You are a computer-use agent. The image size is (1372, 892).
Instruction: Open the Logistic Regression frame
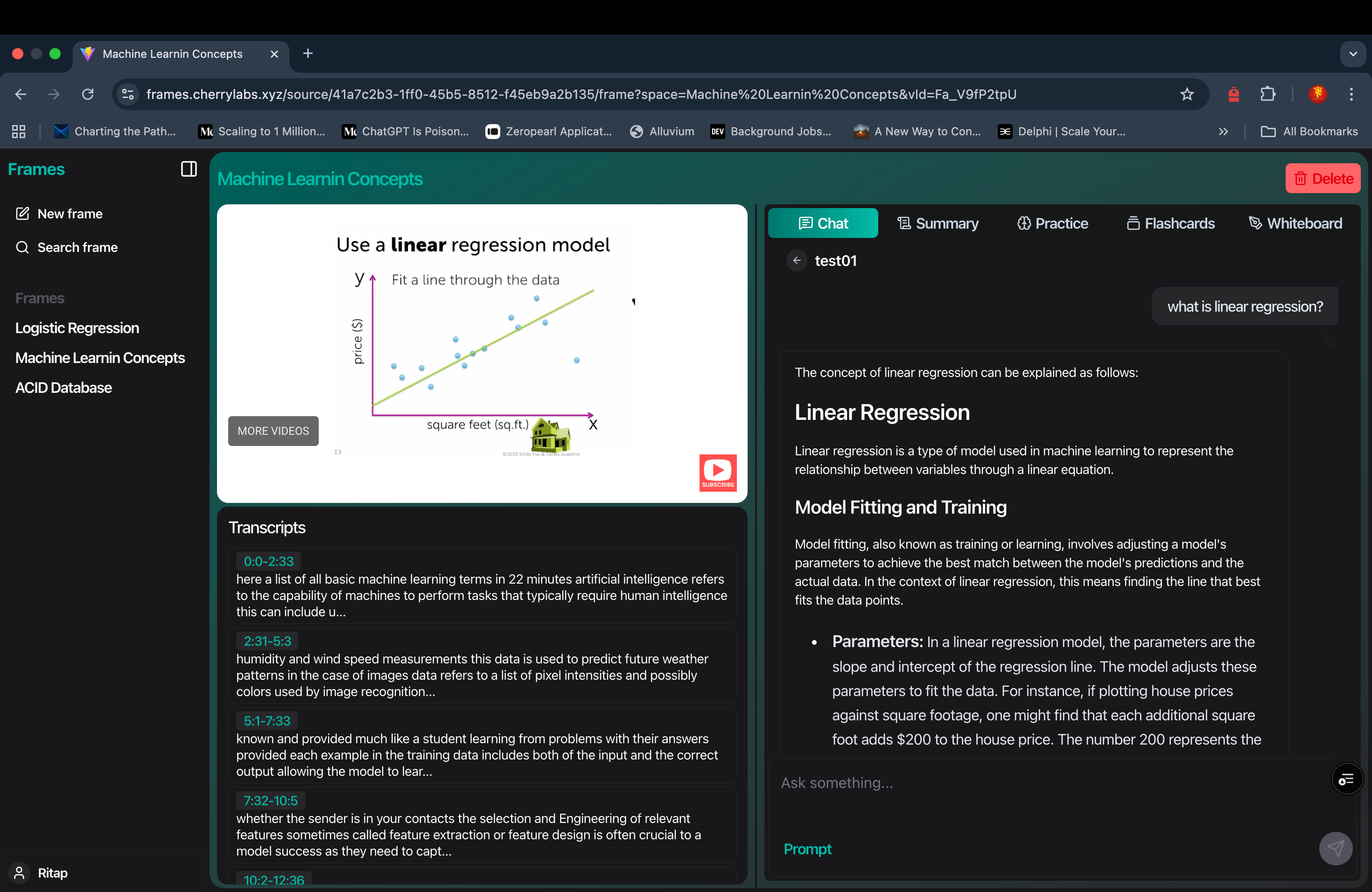(77, 328)
